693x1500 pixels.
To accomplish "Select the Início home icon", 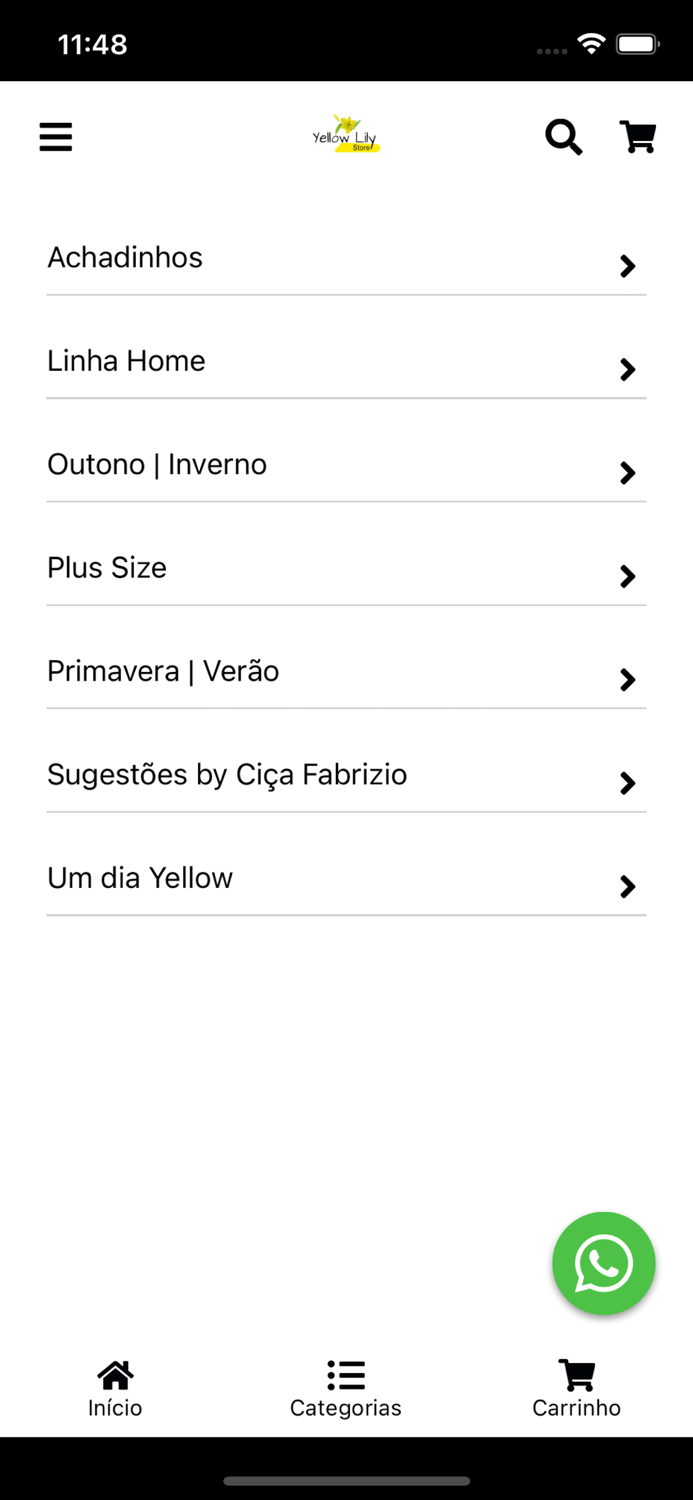I will pos(114,1374).
